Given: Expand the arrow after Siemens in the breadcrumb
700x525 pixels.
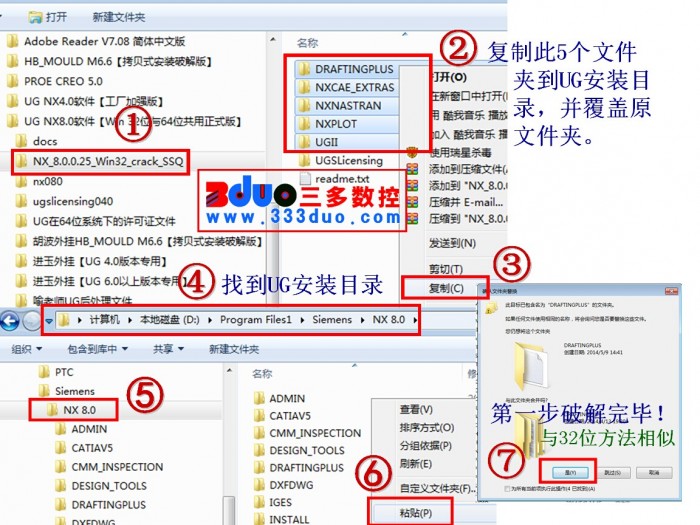Looking at the screenshot, I should pyautogui.click(x=362, y=320).
